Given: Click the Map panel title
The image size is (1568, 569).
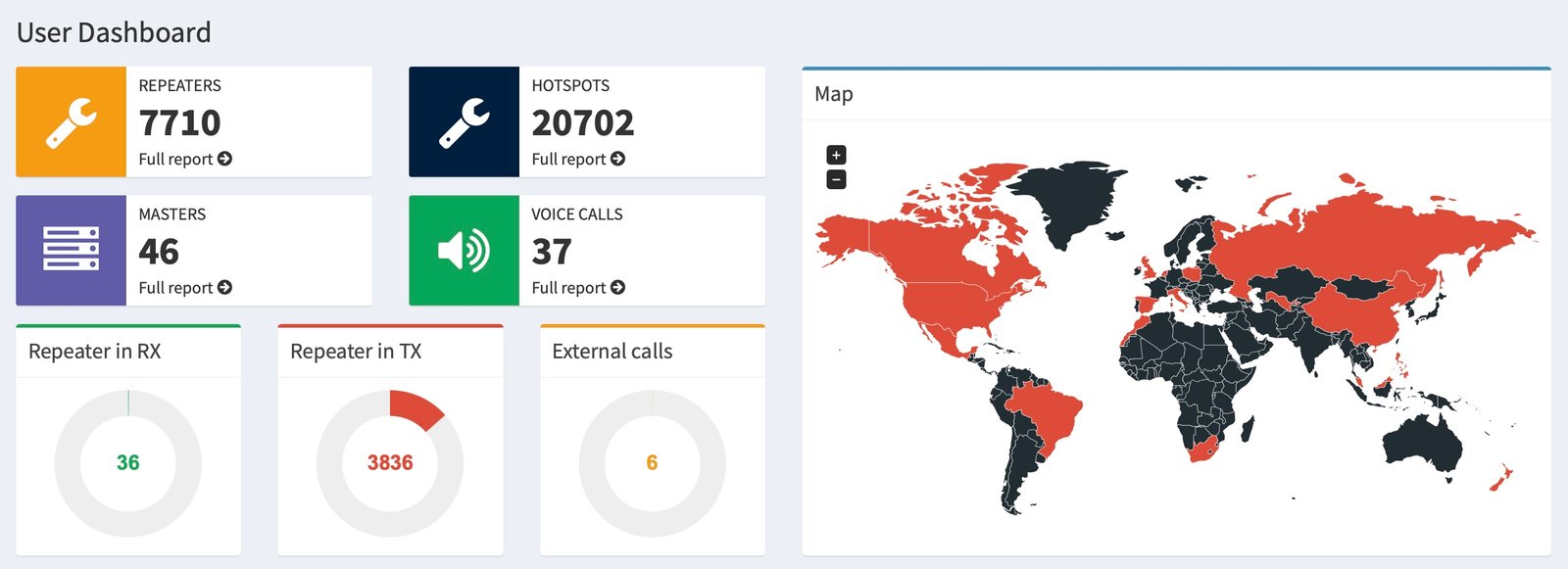Looking at the screenshot, I should pyautogui.click(x=834, y=94).
